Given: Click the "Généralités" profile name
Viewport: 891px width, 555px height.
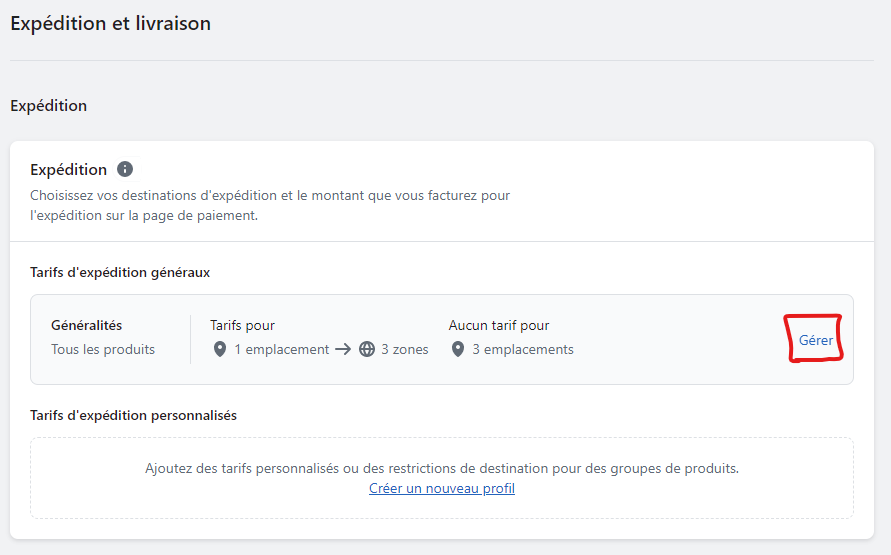Looking at the screenshot, I should pyautogui.click(x=86, y=326).
